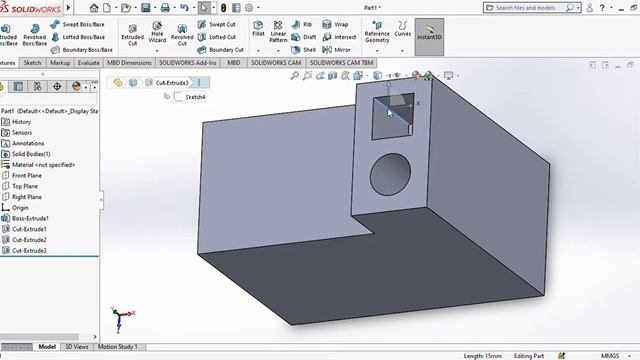Open the Reference Geometry dropdown arrow
The image size is (640, 360).
click(x=377, y=51)
